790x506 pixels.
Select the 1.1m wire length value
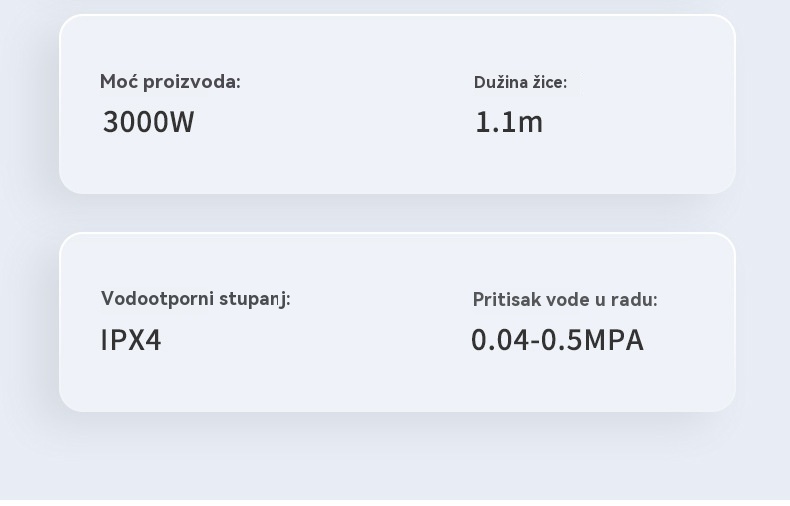point(508,122)
